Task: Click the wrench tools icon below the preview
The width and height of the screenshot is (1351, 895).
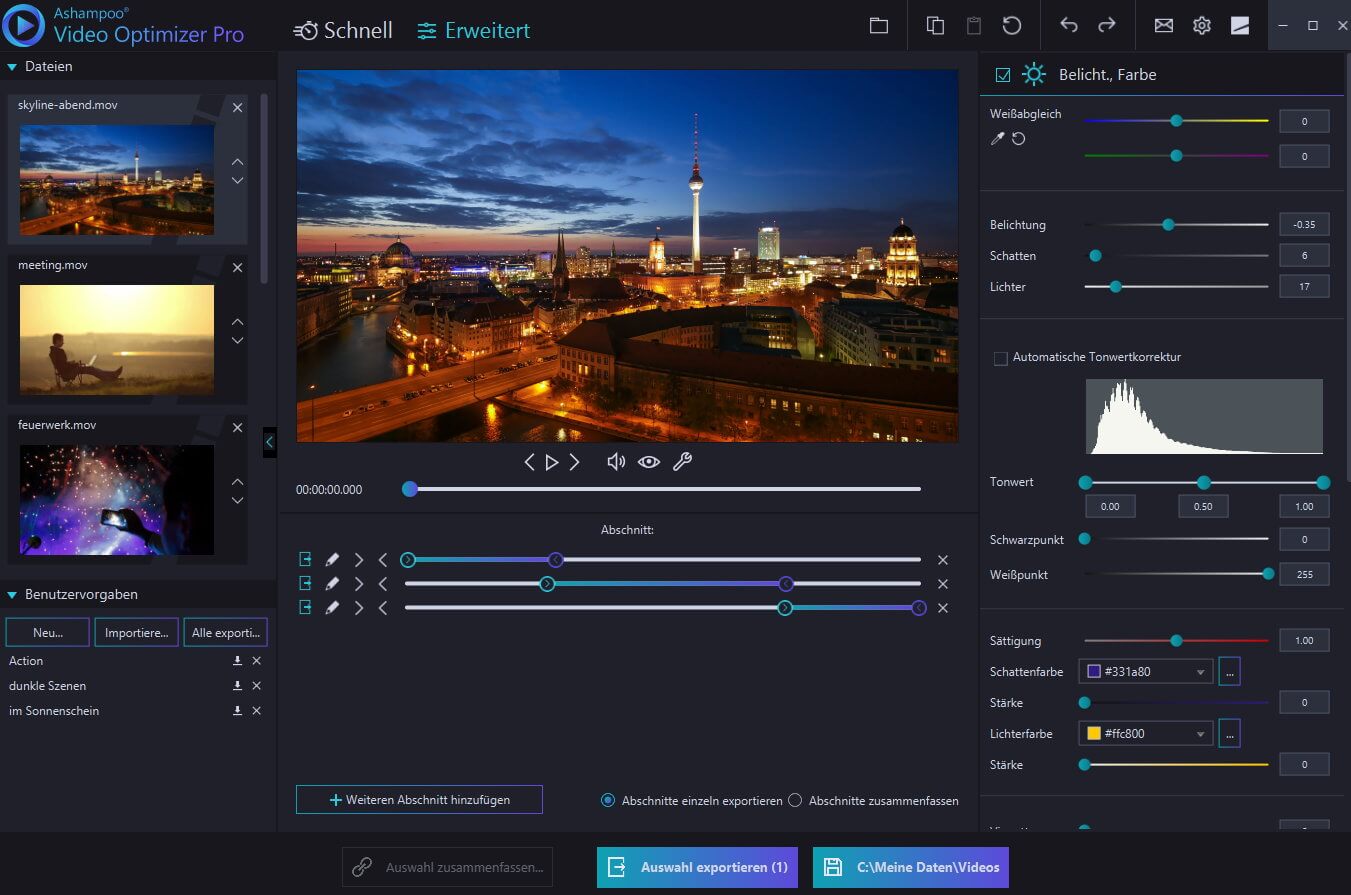Action: pos(682,462)
